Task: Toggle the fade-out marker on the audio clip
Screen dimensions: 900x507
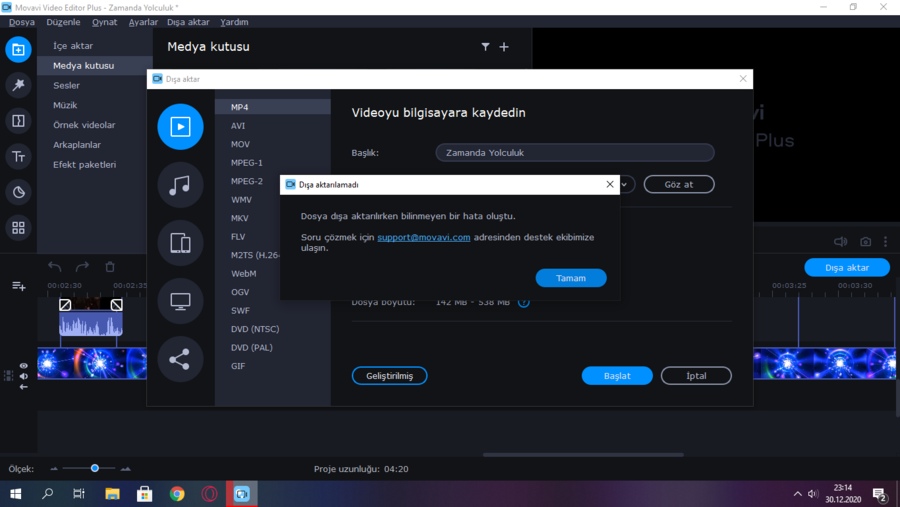Action: 117,305
